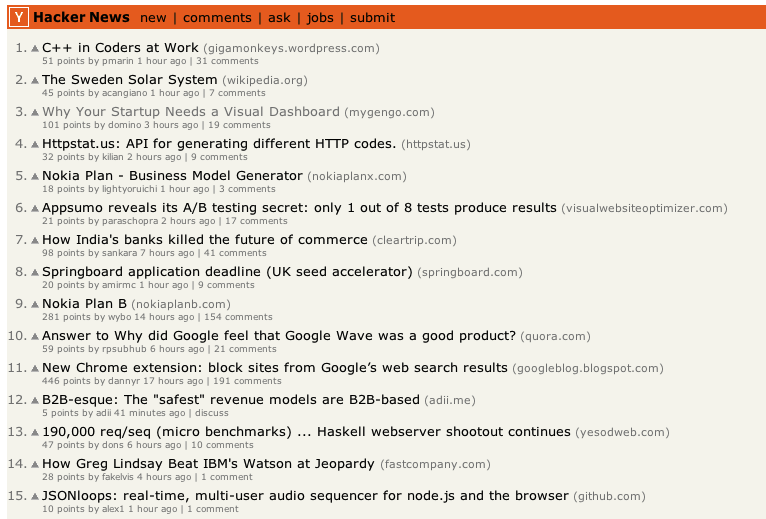
Task: Upvote the JSONloops audio sequencer story
Action: click(x=35, y=496)
